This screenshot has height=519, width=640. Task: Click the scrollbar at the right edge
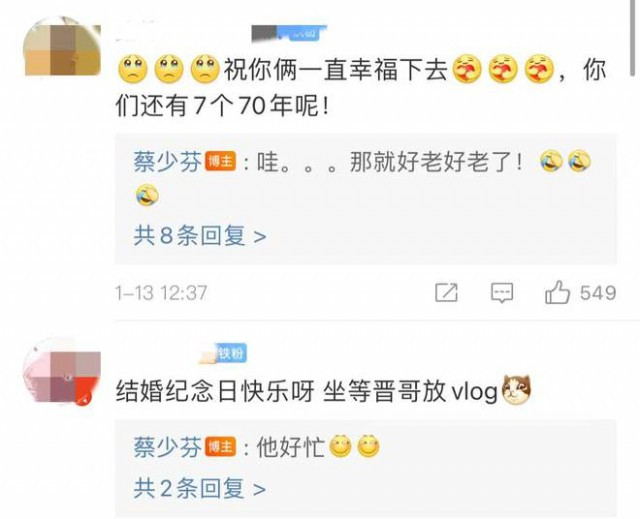click(x=633, y=38)
